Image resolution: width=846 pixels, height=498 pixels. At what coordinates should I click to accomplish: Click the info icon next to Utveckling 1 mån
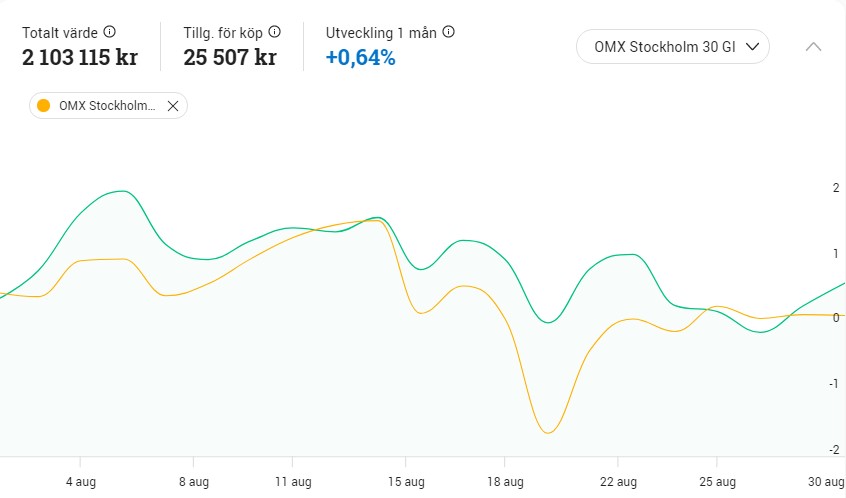coord(449,32)
